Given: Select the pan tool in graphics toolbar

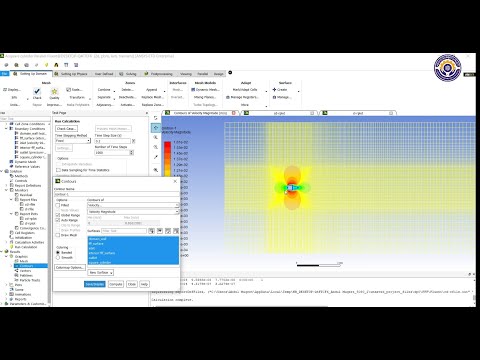Looking at the screenshot, I should tap(156, 128).
